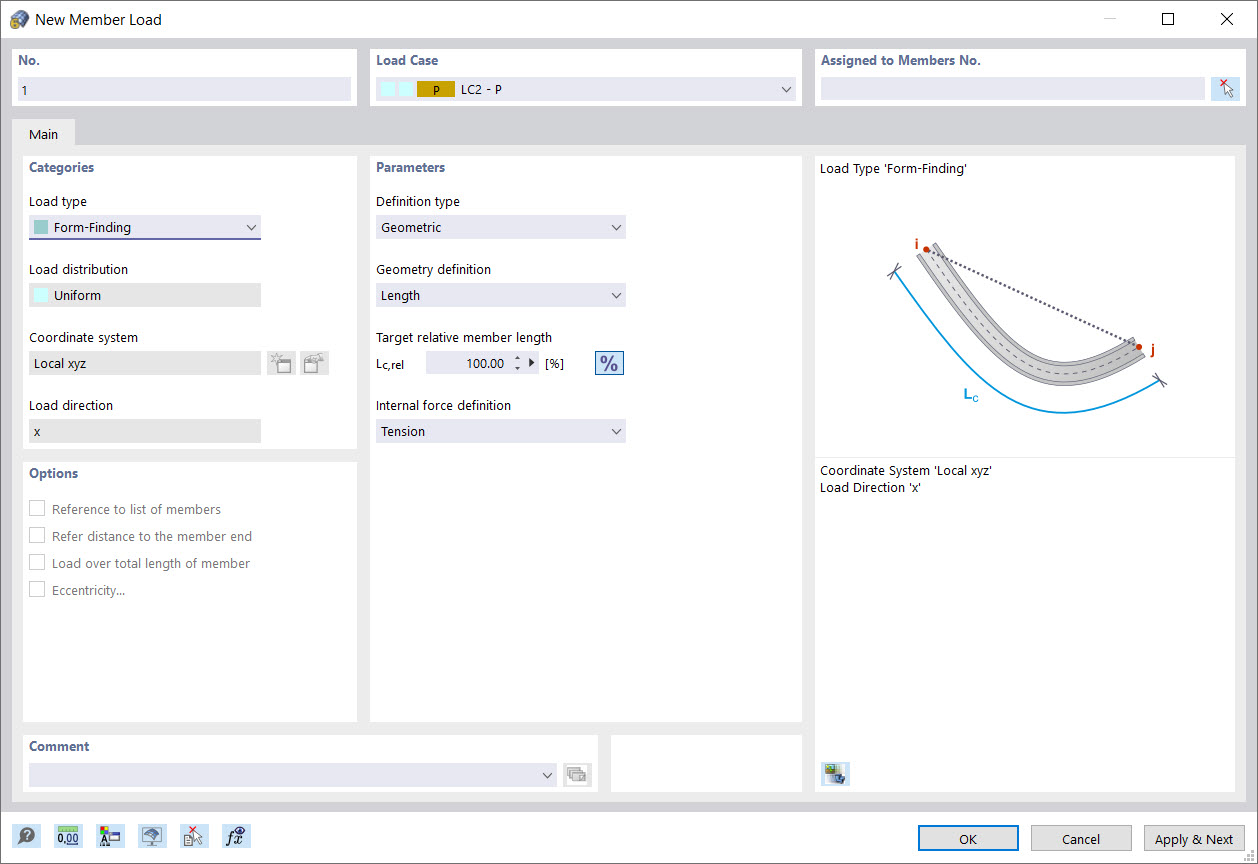The width and height of the screenshot is (1258, 864).
Task: Switch to the Main tab
Action: pyautogui.click(x=43, y=133)
